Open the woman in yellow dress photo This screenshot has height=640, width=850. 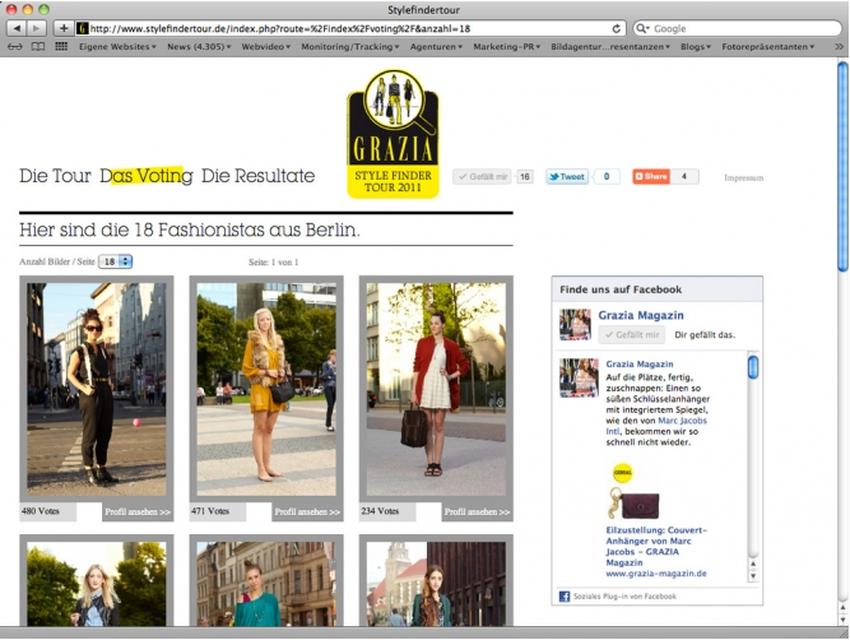click(x=266, y=389)
